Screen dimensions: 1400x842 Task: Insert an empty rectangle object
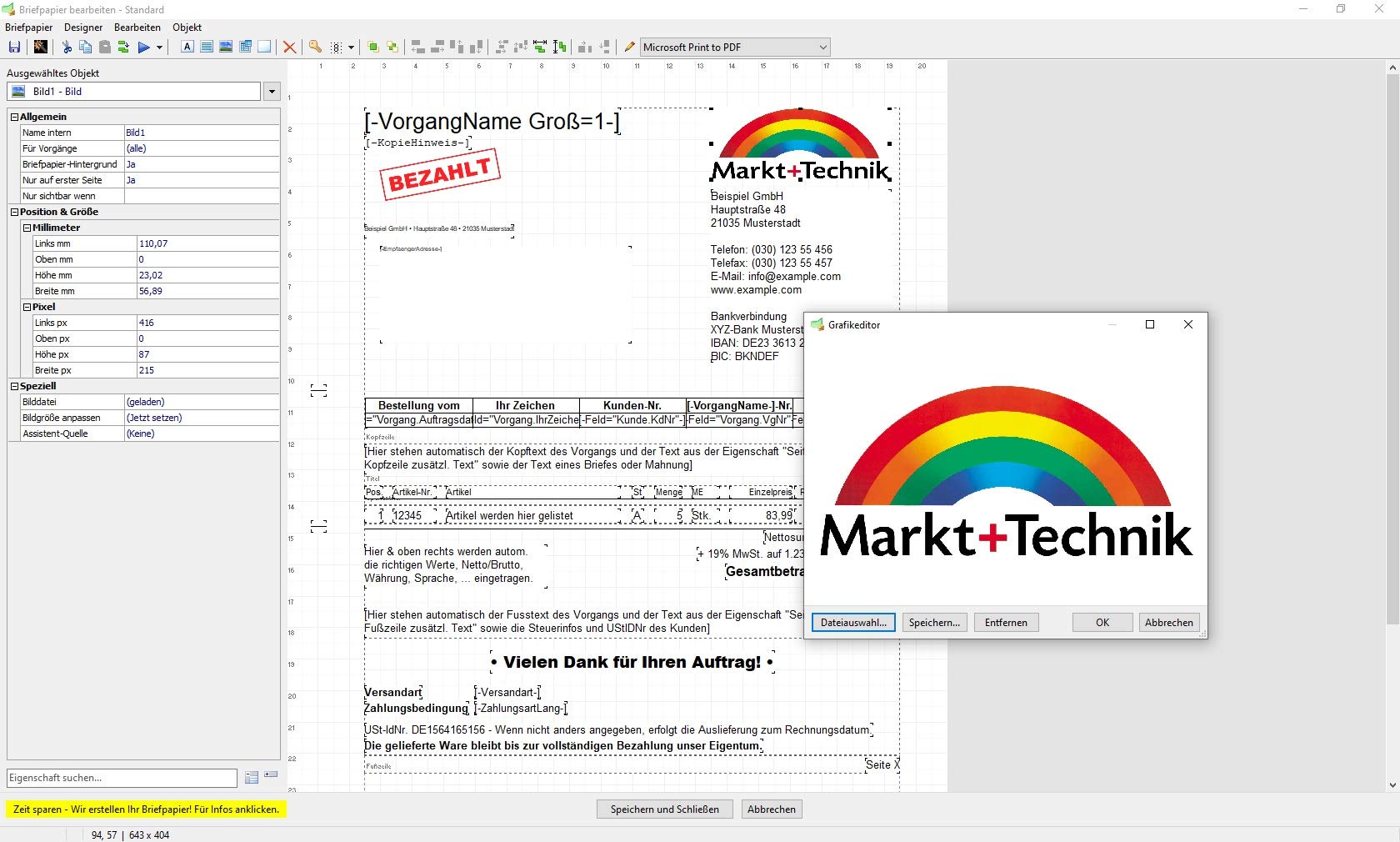tap(264, 47)
